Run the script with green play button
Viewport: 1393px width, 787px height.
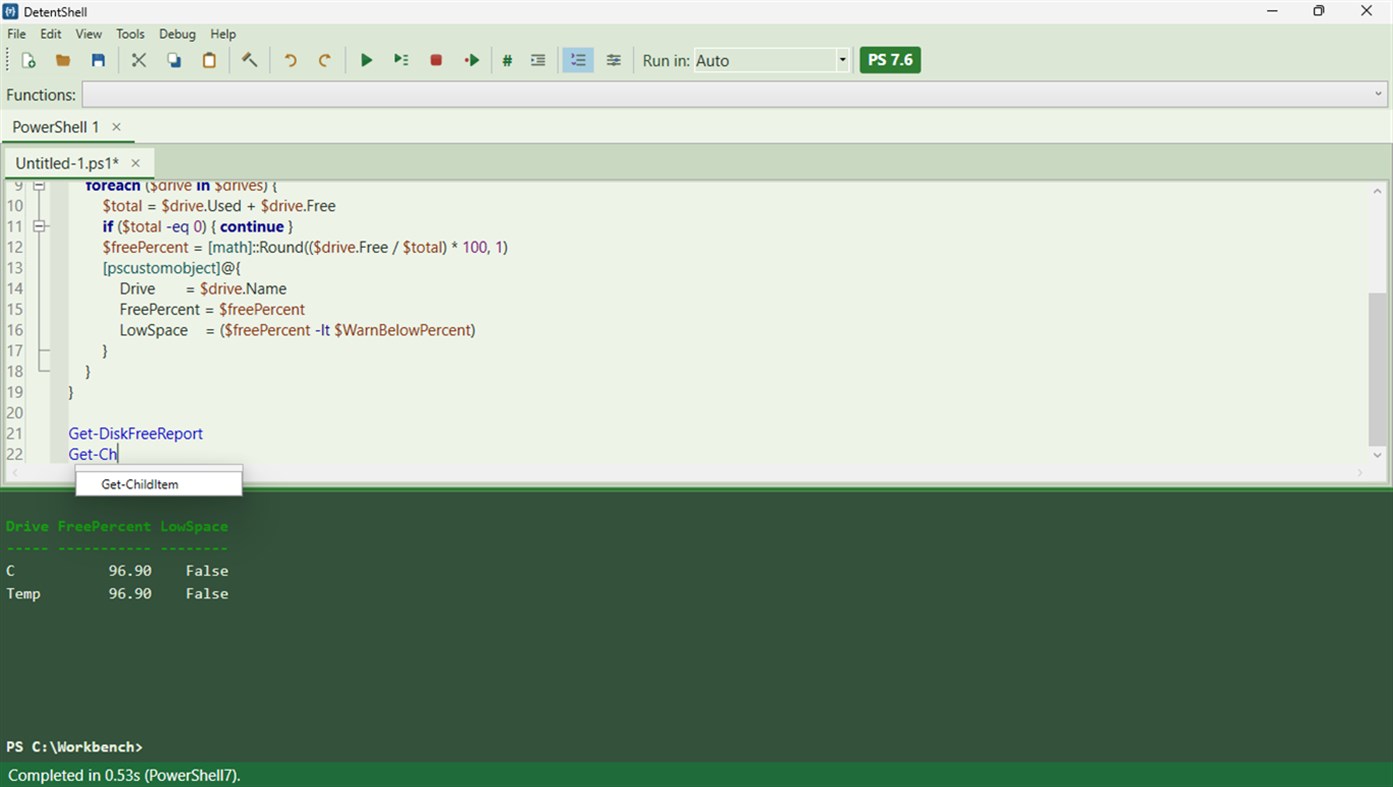(x=366, y=60)
